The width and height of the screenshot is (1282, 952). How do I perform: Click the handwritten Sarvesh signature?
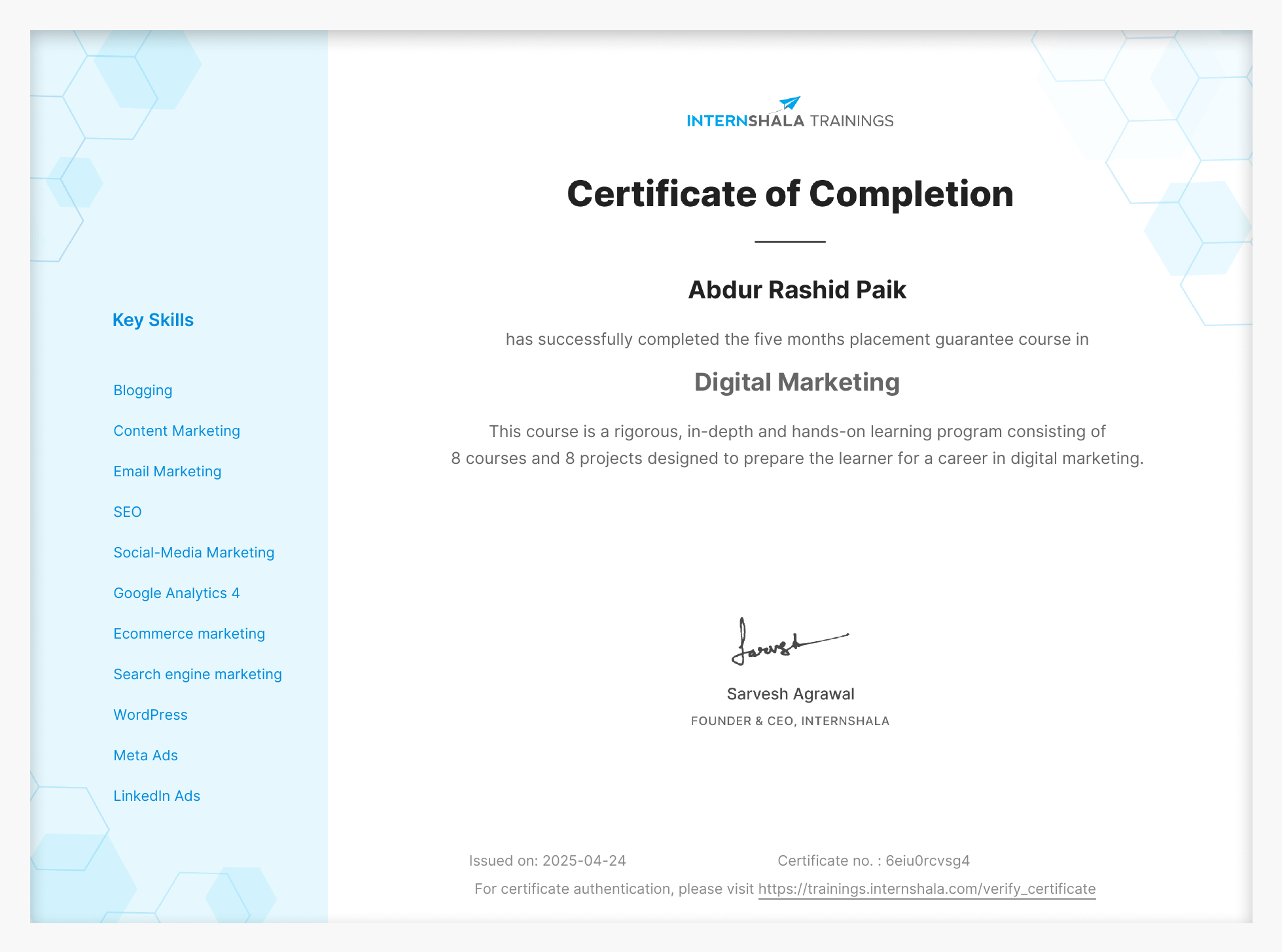(790, 642)
